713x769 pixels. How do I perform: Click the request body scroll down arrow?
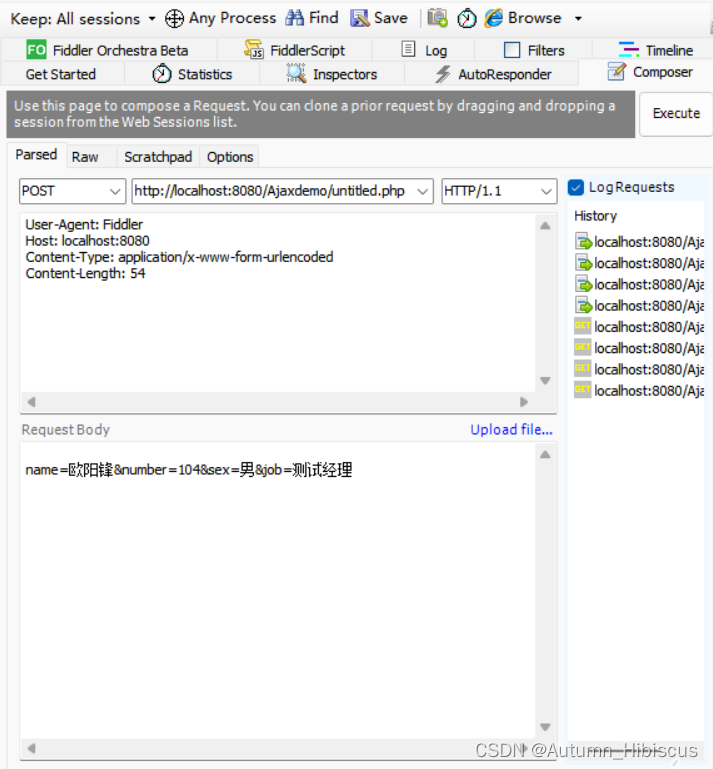pyautogui.click(x=545, y=727)
